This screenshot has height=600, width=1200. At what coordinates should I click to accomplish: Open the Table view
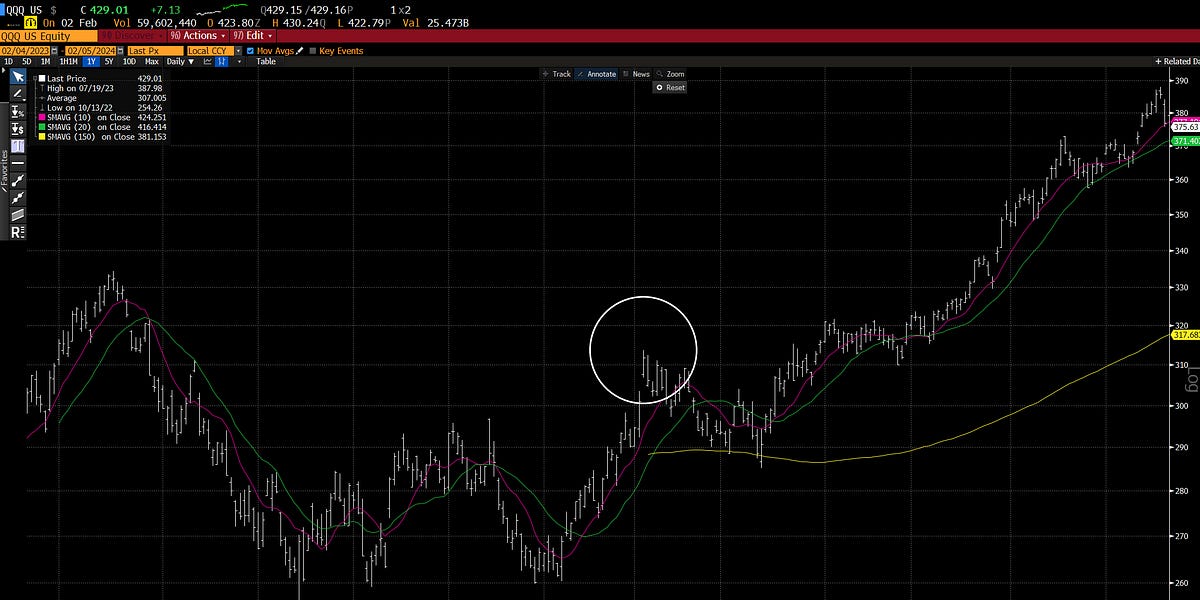click(x=265, y=61)
